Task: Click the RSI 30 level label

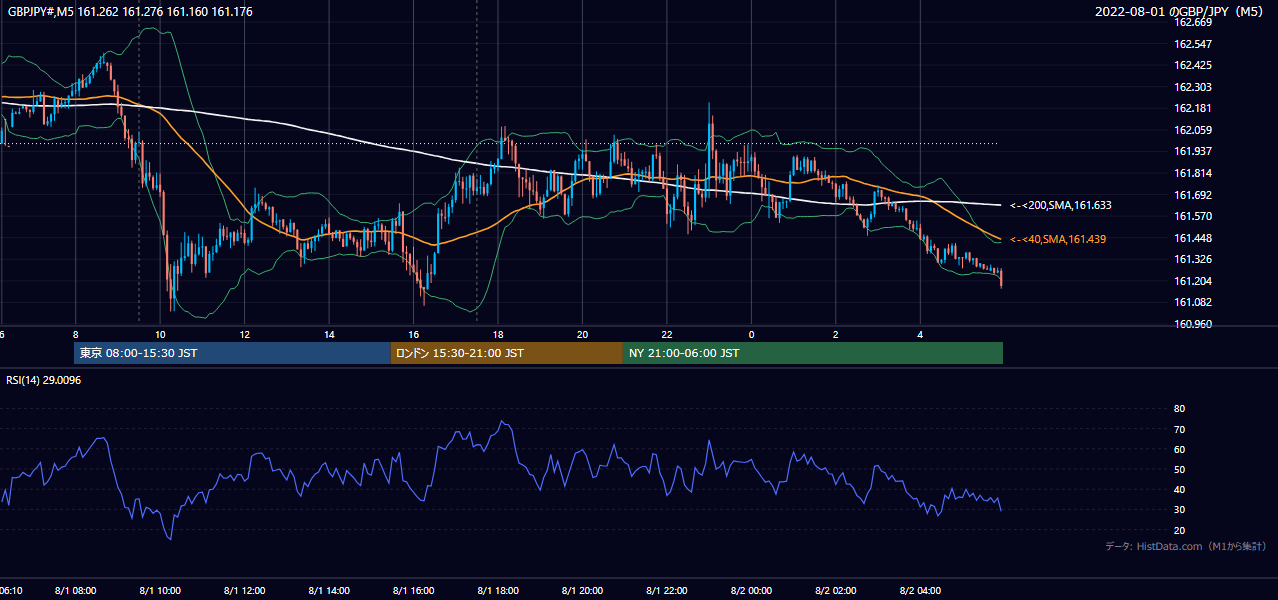Action: coord(1180,510)
